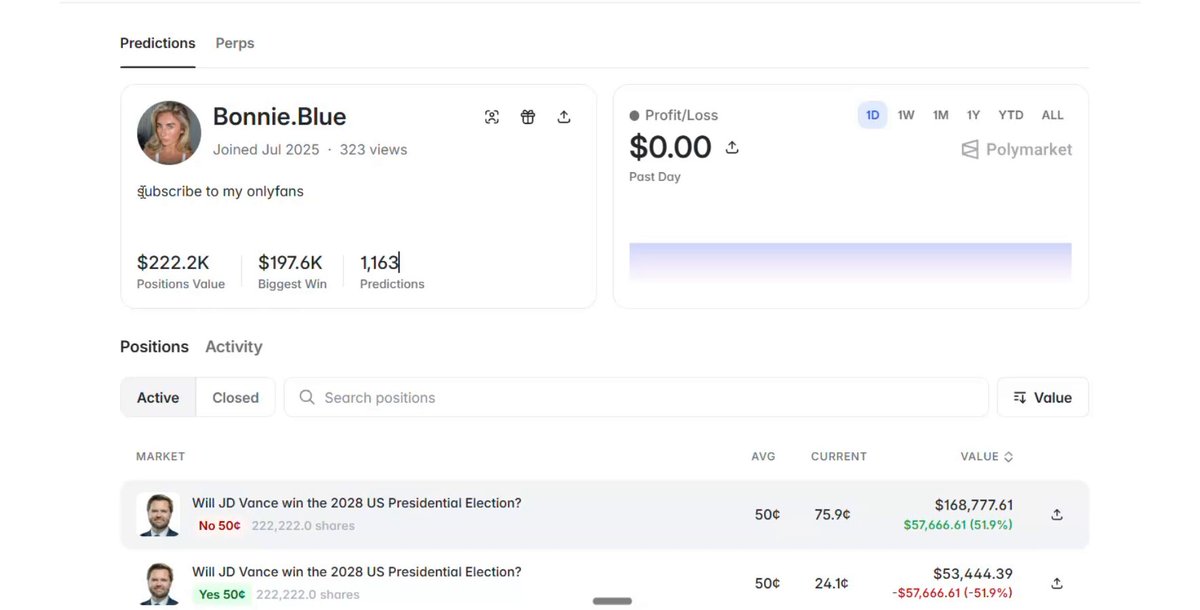Show Closed positions
Image resolution: width=1200 pixels, height=610 pixels.
236,397
